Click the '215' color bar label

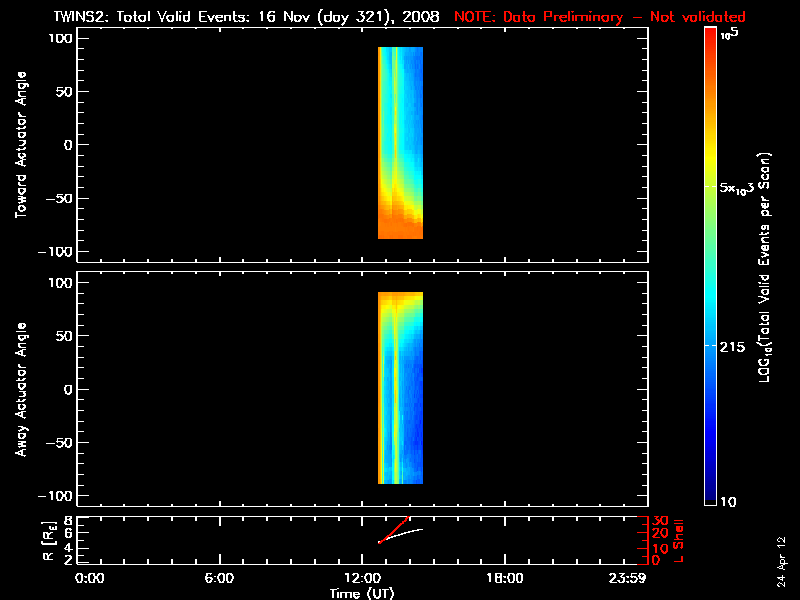[x=732, y=347]
